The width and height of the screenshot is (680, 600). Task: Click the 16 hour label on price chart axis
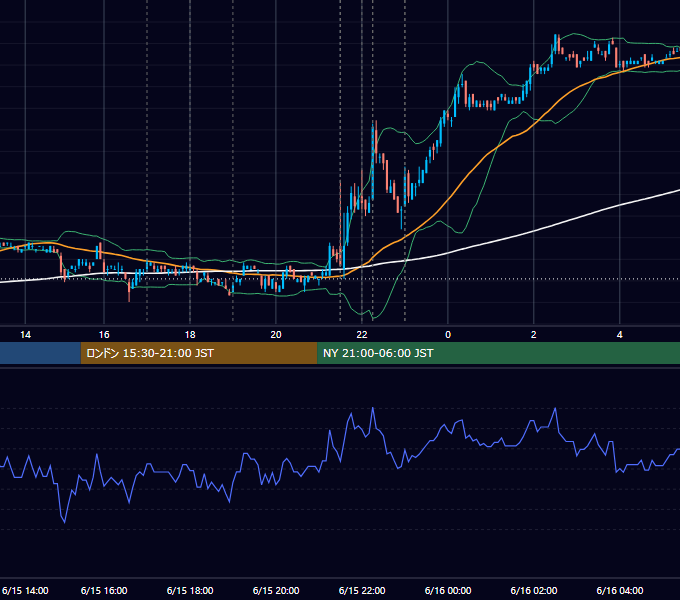[x=104, y=335]
